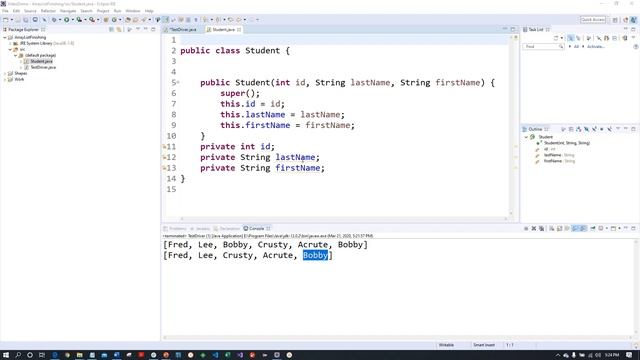The width and height of the screenshot is (640, 360).
Task: Open the Project menu
Action: click(x=103, y=11)
